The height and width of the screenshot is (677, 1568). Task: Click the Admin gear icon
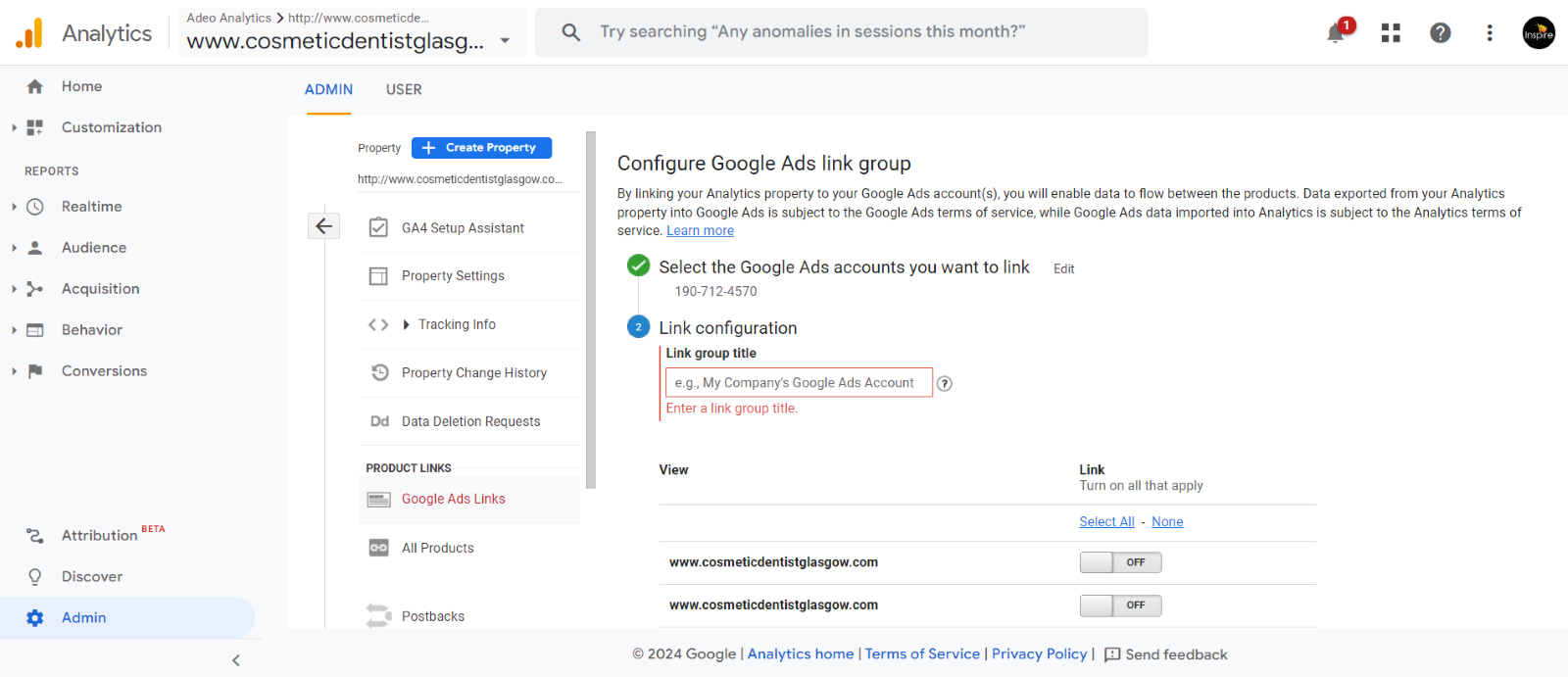35,618
